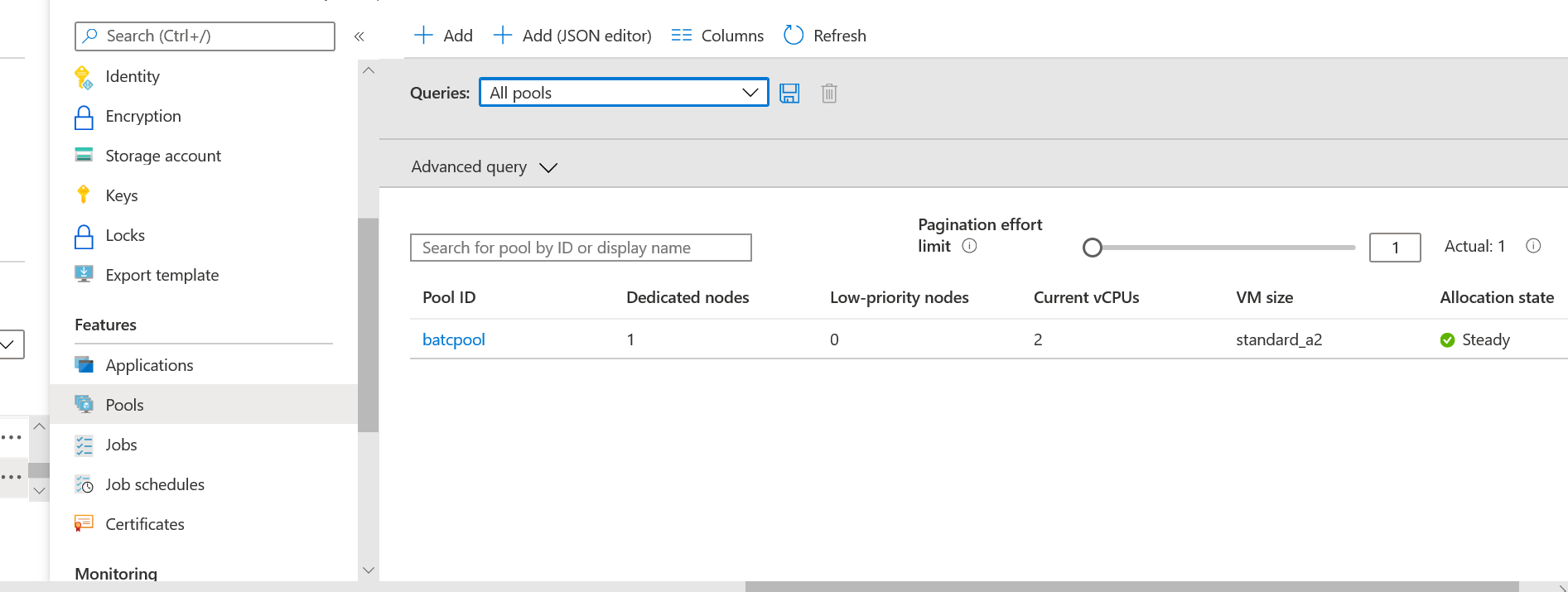
Task: Click Add to create a pool
Action: point(443,36)
